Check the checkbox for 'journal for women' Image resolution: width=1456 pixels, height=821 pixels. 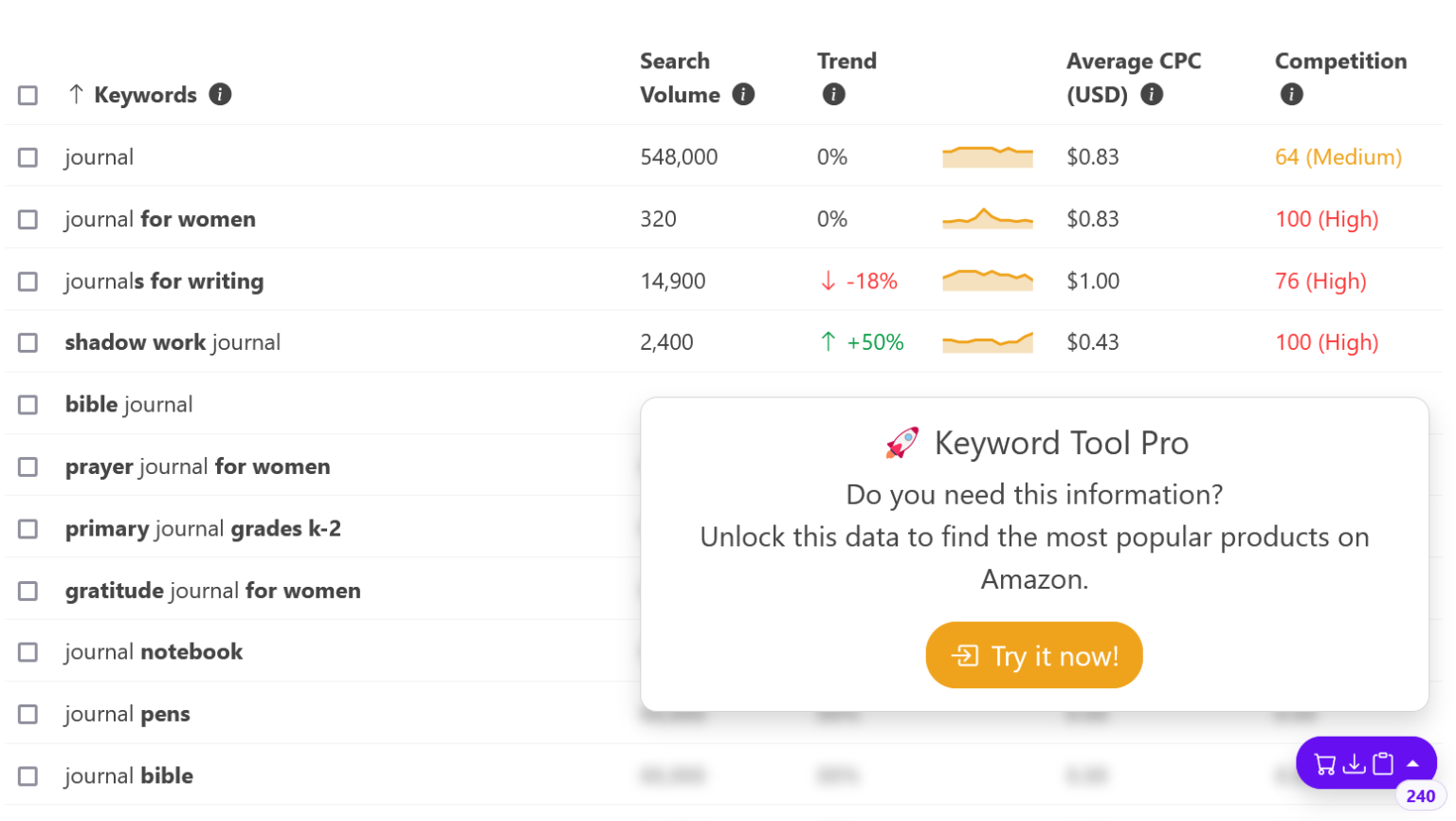[27, 219]
